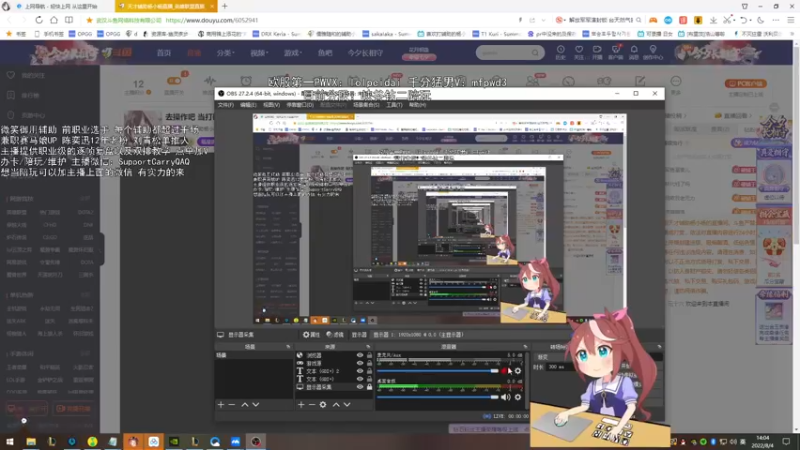Click the browser download arrow icon

pos(713,20)
